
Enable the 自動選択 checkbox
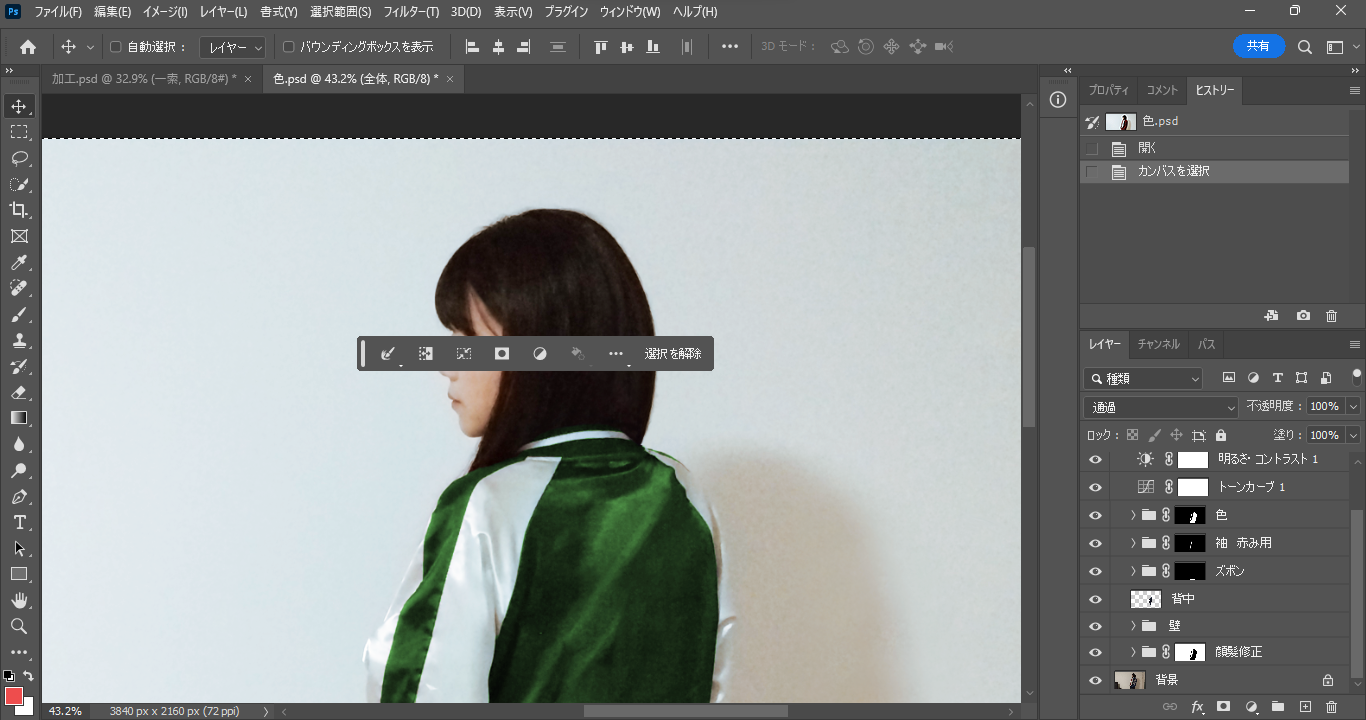[x=115, y=47]
